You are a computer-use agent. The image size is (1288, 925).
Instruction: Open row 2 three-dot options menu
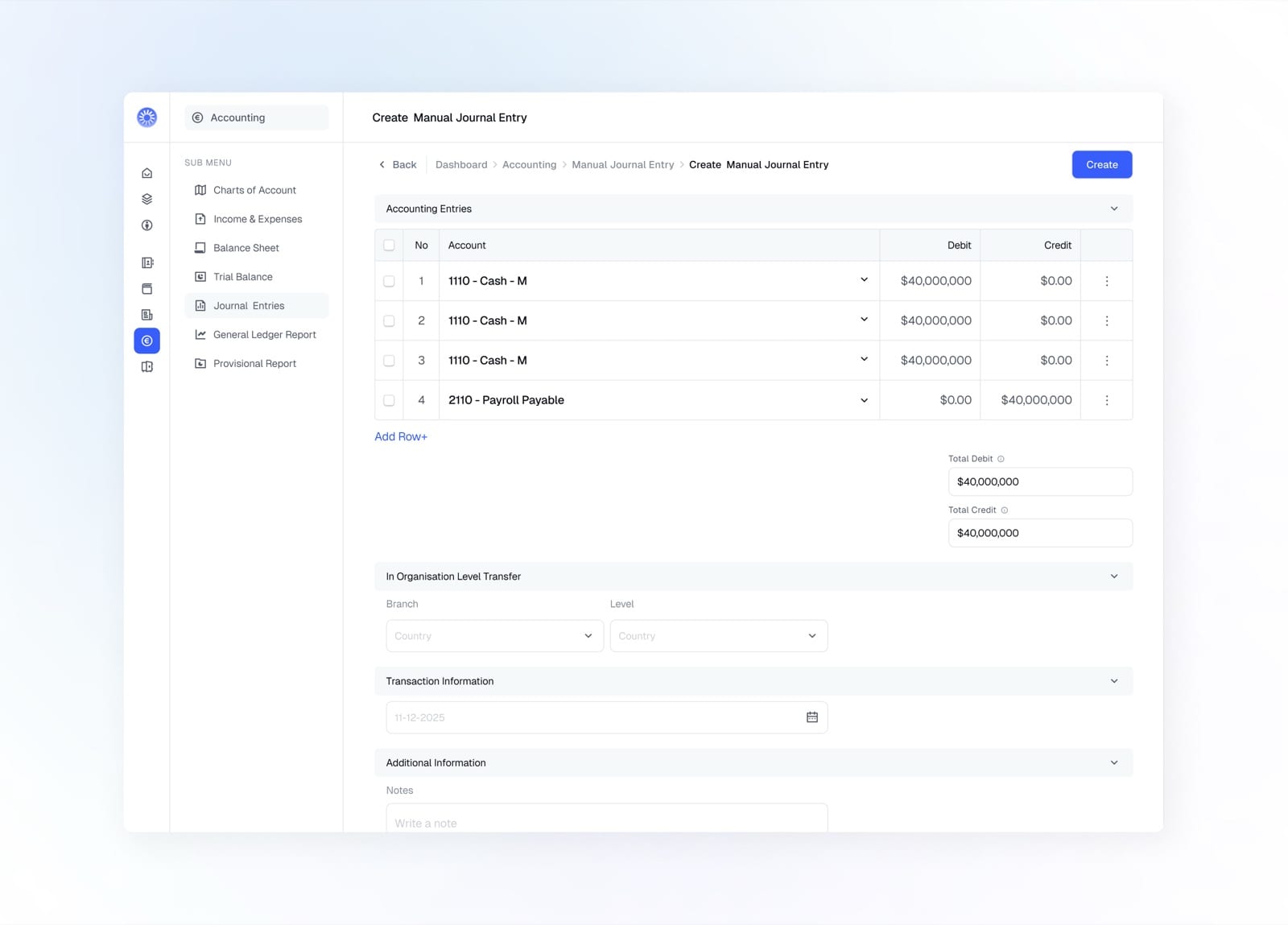(x=1107, y=320)
